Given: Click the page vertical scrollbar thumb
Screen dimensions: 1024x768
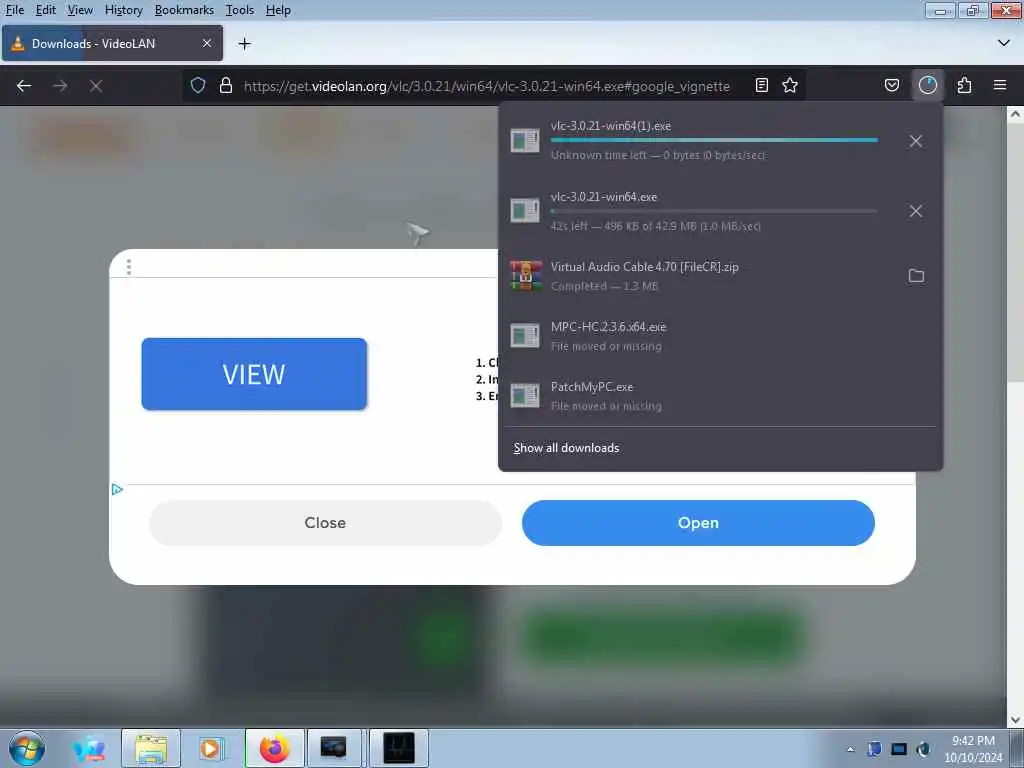Looking at the screenshot, I should (x=1015, y=255).
